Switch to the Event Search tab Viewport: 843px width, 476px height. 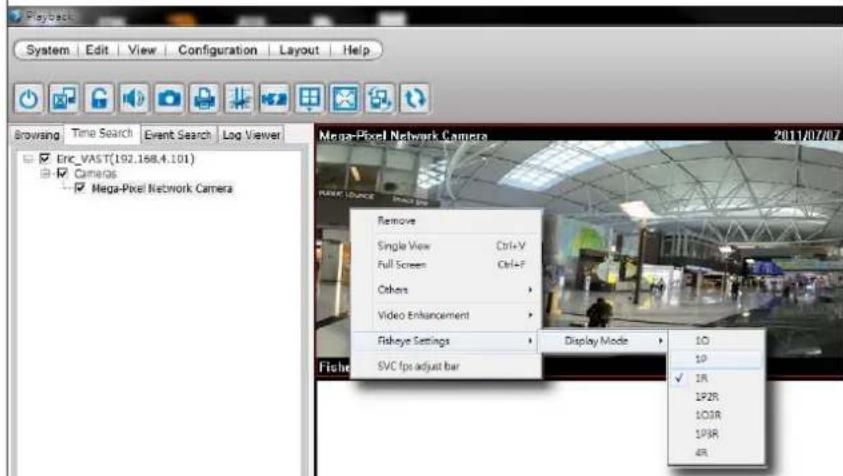tap(178, 134)
